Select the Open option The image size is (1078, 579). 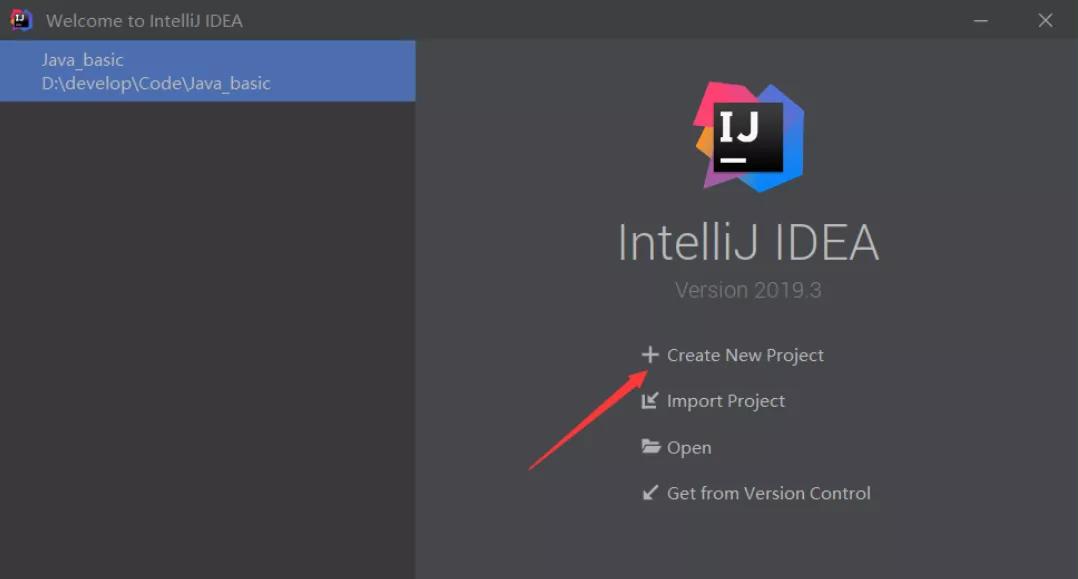click(x=689, y=448)
